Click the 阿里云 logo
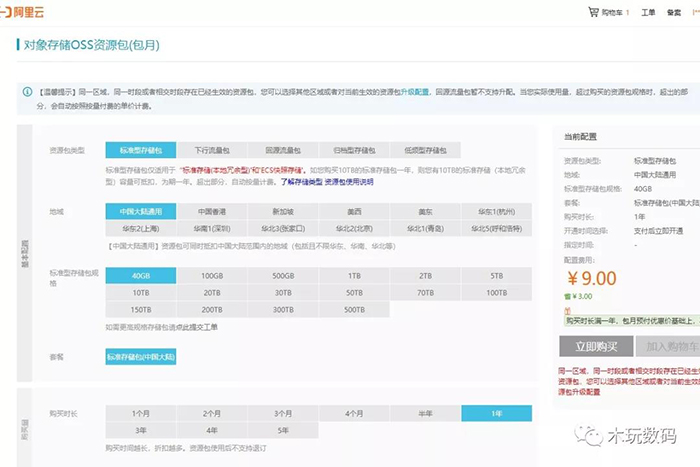700x467 pixels. pyautogui.click(x=22, y=12)
